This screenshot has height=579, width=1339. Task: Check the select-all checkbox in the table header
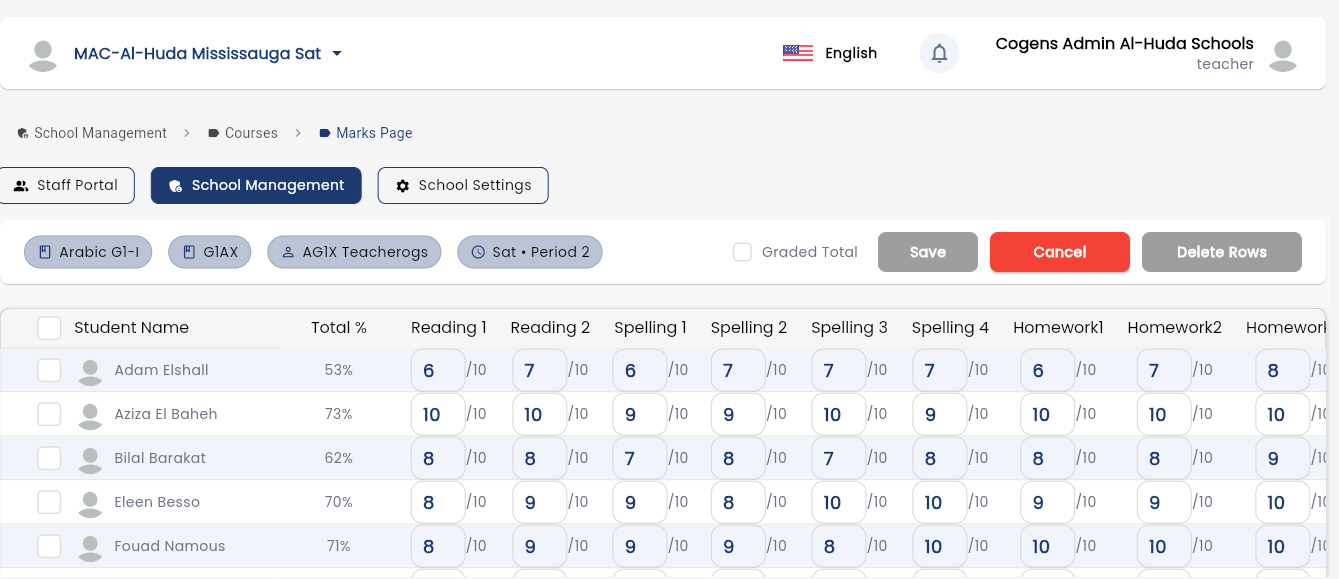point(49,327)
